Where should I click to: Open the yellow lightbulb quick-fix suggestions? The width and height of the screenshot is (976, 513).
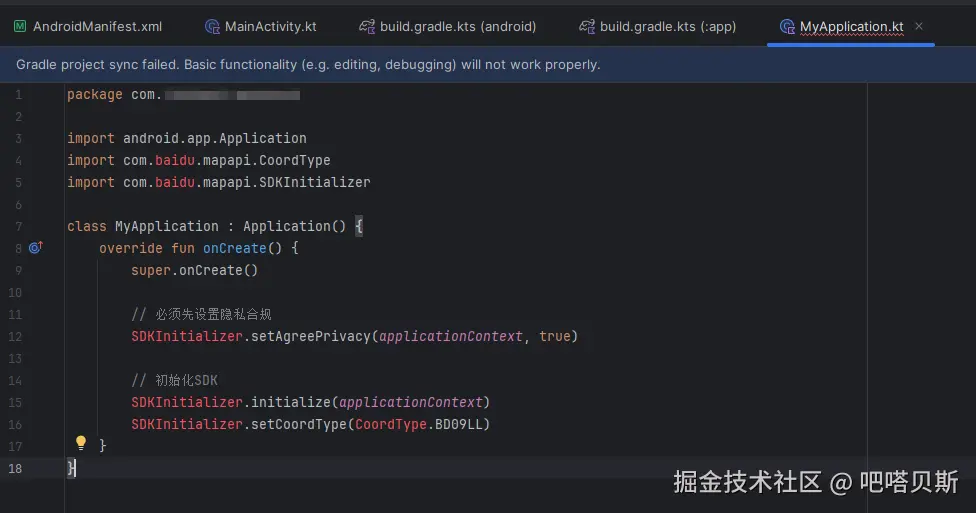coord(80,443)
